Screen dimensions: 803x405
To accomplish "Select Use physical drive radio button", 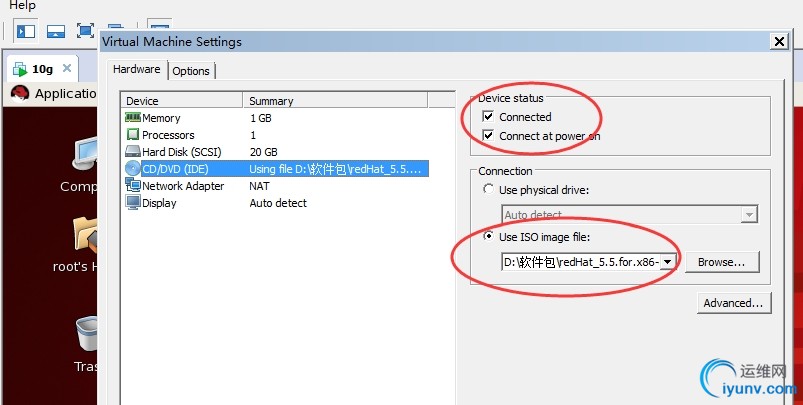I will [488, 190].
